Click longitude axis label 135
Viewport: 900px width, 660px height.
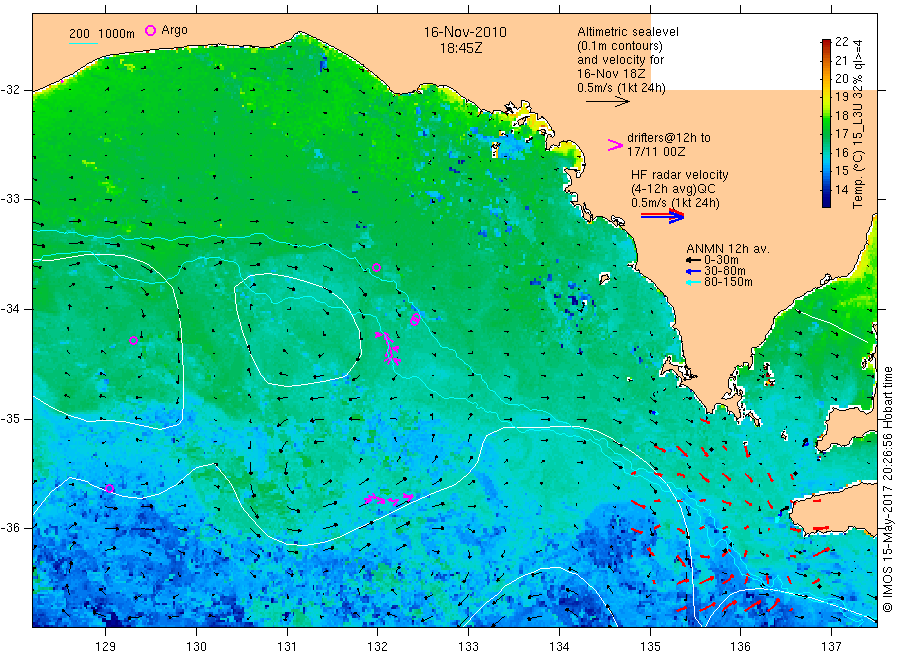(650, 647)
